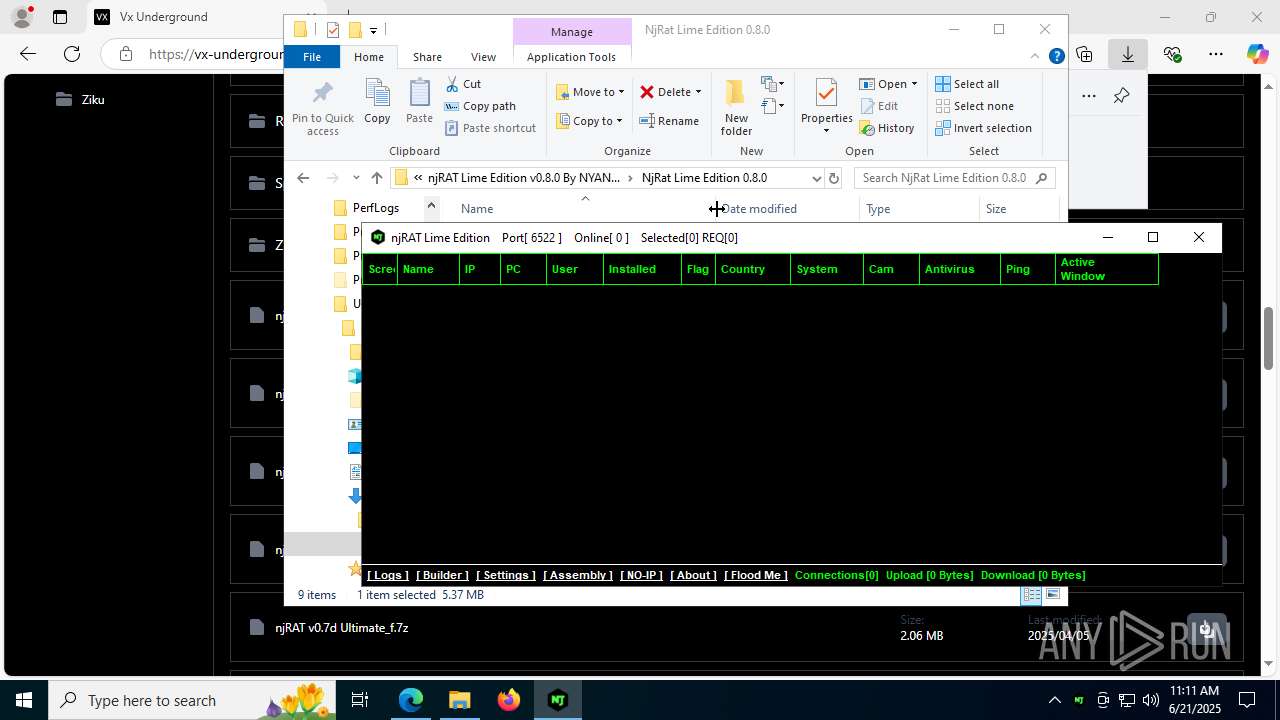Open the Windows Start menu

(24, 700)
